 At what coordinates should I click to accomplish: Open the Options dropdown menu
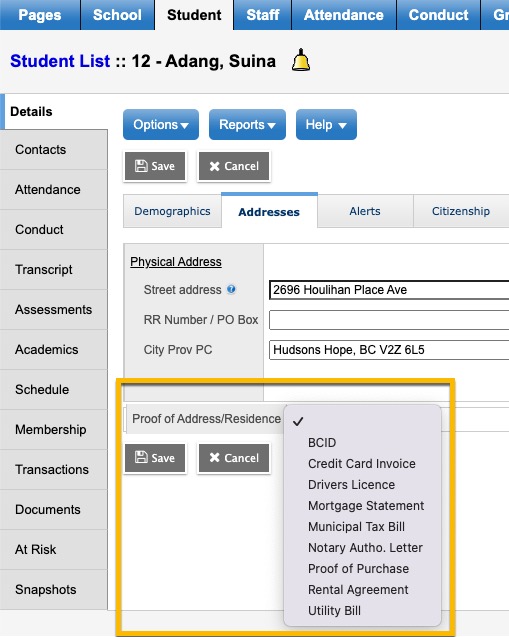point(161,124)
